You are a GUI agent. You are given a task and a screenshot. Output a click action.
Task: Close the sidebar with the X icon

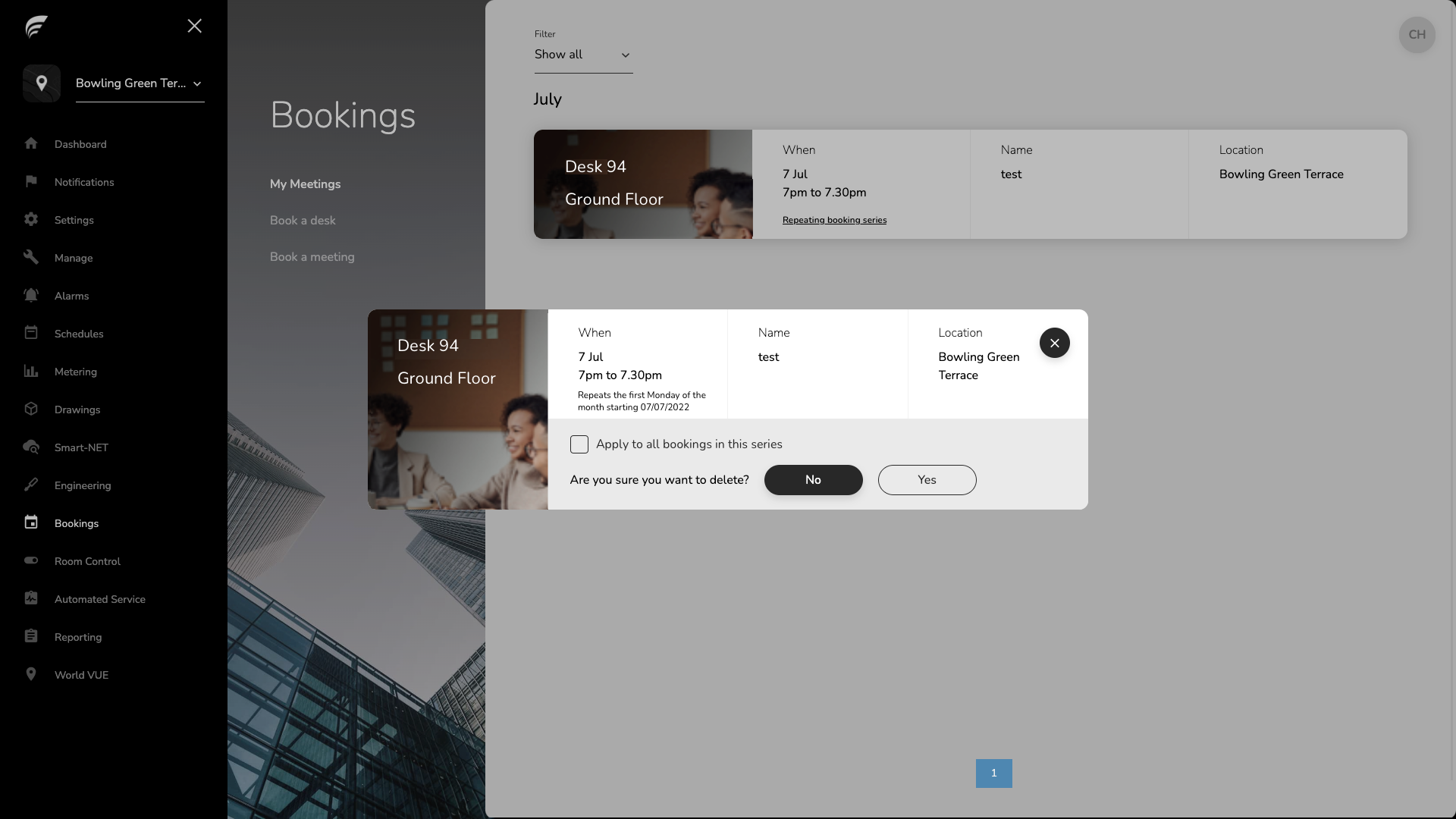coord(194,27)
